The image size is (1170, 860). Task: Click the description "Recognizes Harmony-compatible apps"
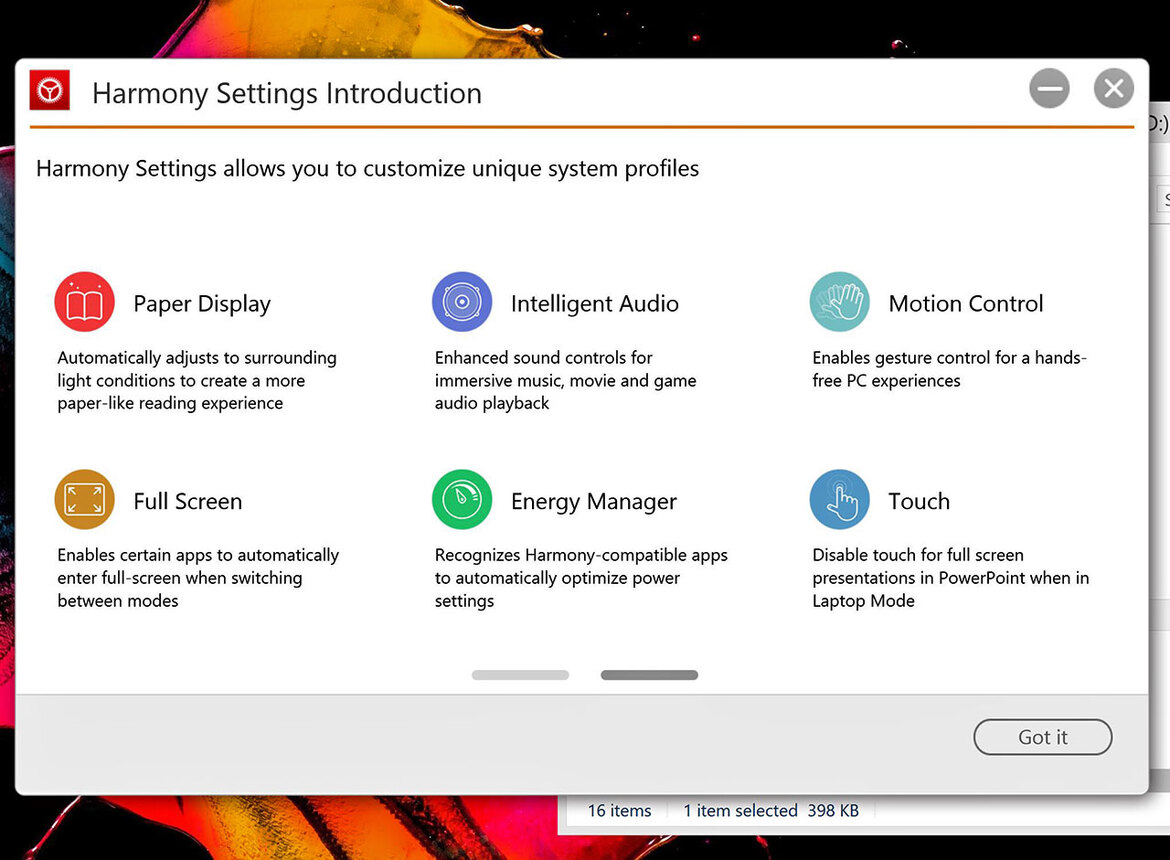click(x=581, y=578)
